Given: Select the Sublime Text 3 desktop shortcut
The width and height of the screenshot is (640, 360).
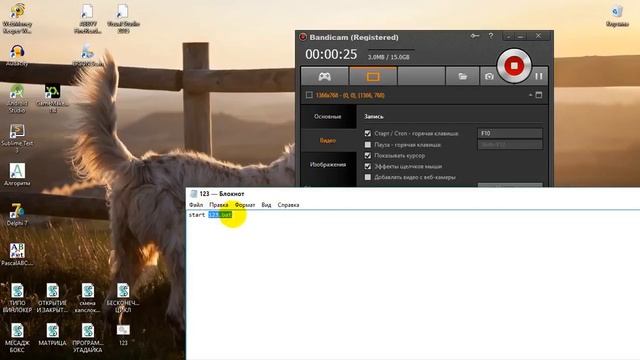Looking at the screenshot, I should coord(17,138).
